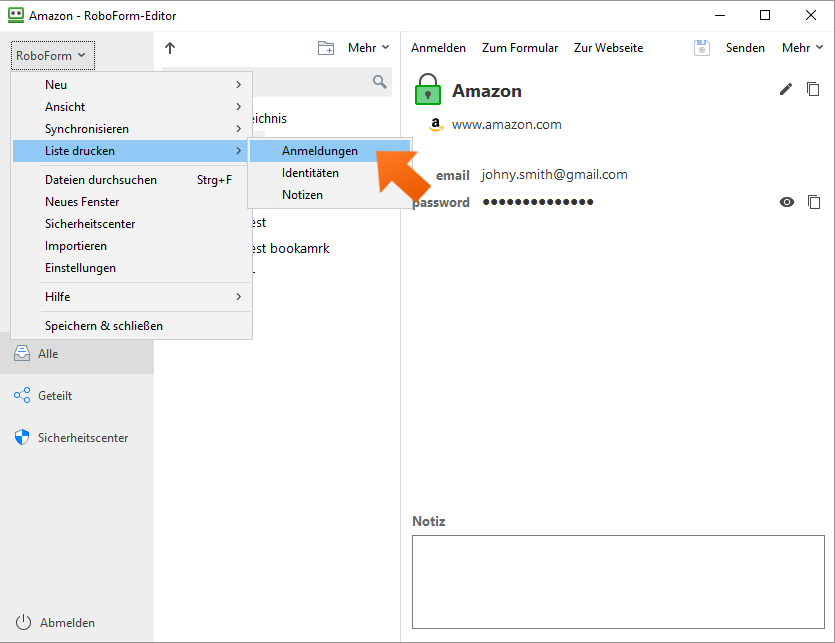Select Neues Fenster menu item
The image size is (835, 643).
coord(132,202)
